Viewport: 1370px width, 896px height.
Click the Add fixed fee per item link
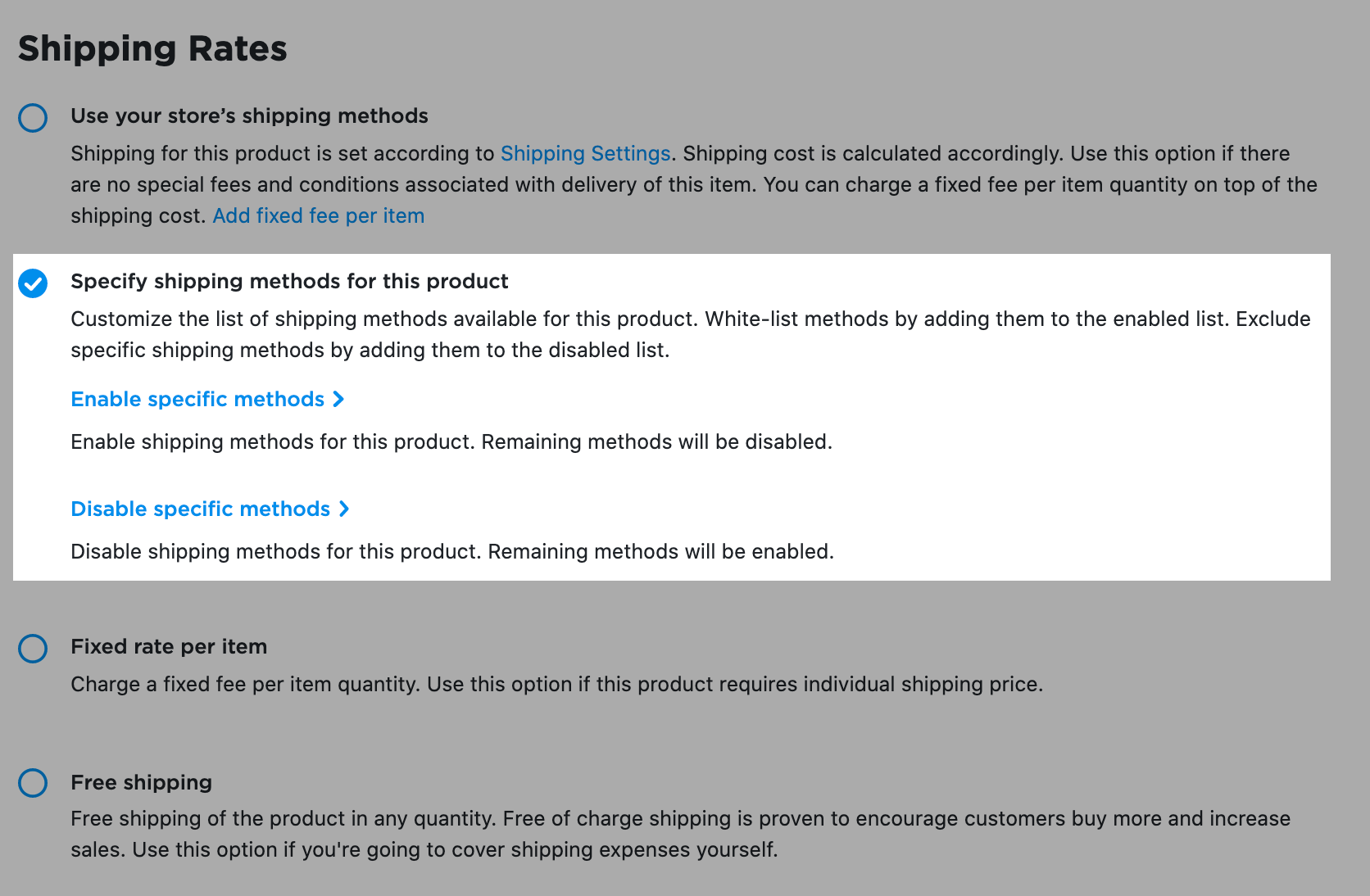pos(318,216)
